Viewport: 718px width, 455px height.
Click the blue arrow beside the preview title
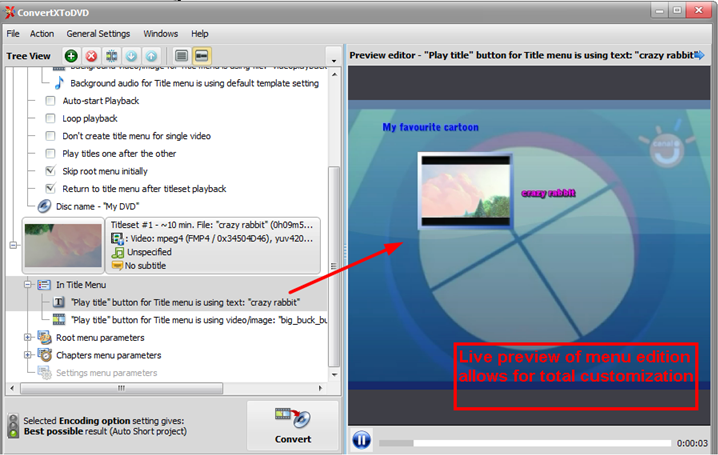tap(700, 55)
